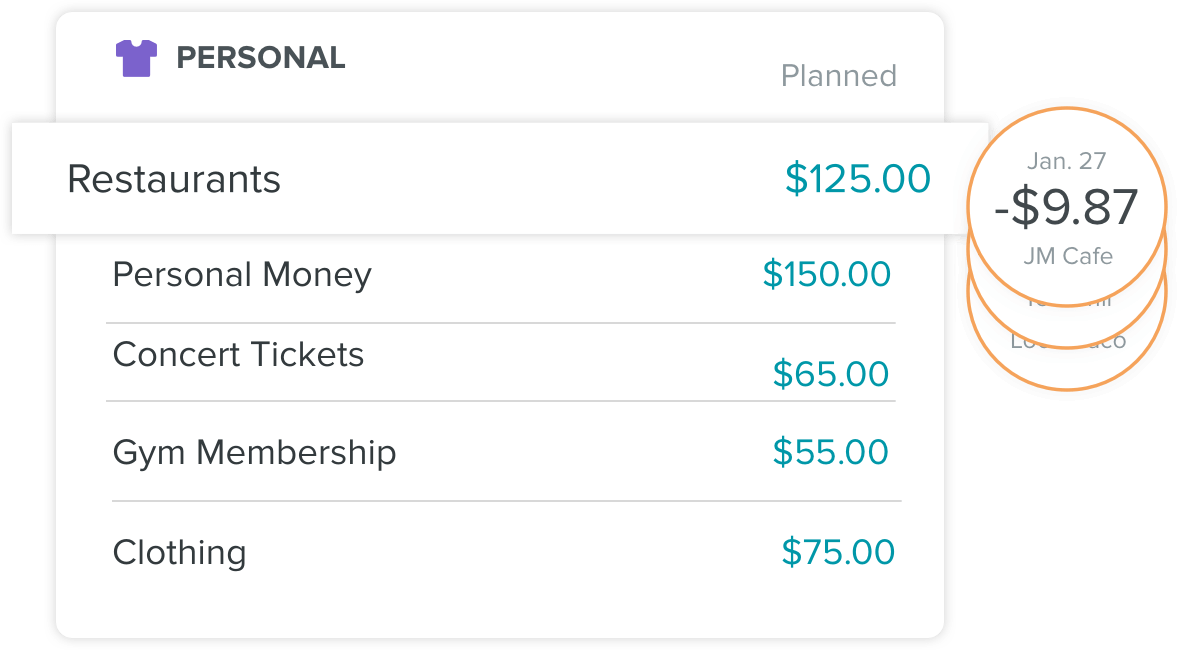Click the Jan. 27 transaction date
Screen dimensions: 1180x650
[x=1066, y=161]
